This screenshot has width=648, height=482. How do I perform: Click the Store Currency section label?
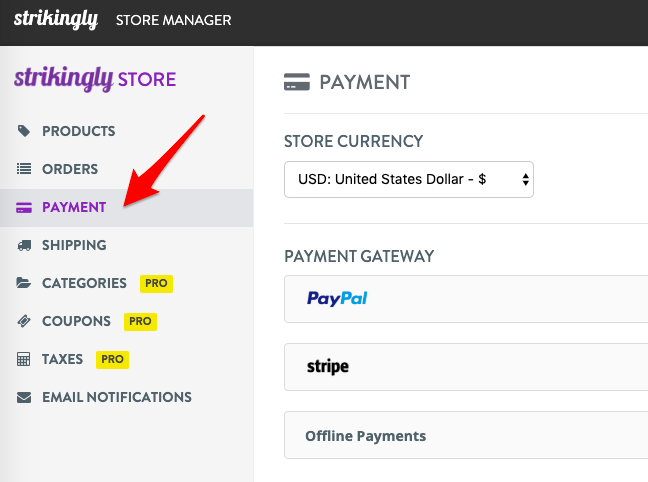pyautogui.click(x=354, y=141)
